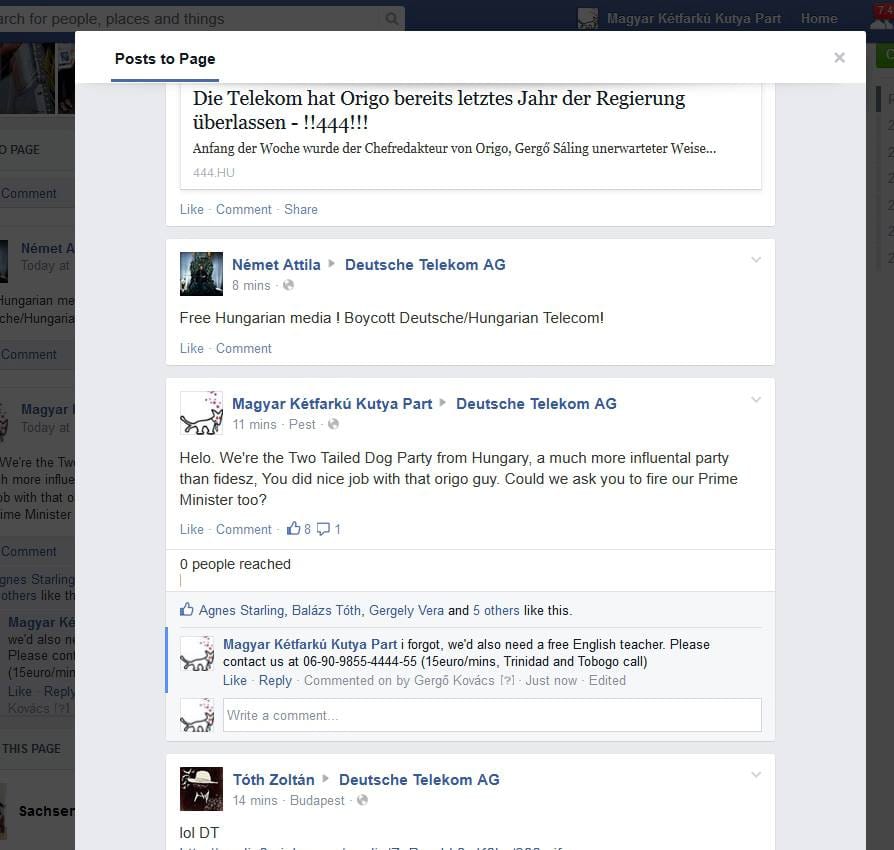Open the Német Attila profile link
The width and height of the screenshot is (894, 850).
[276, 265]
